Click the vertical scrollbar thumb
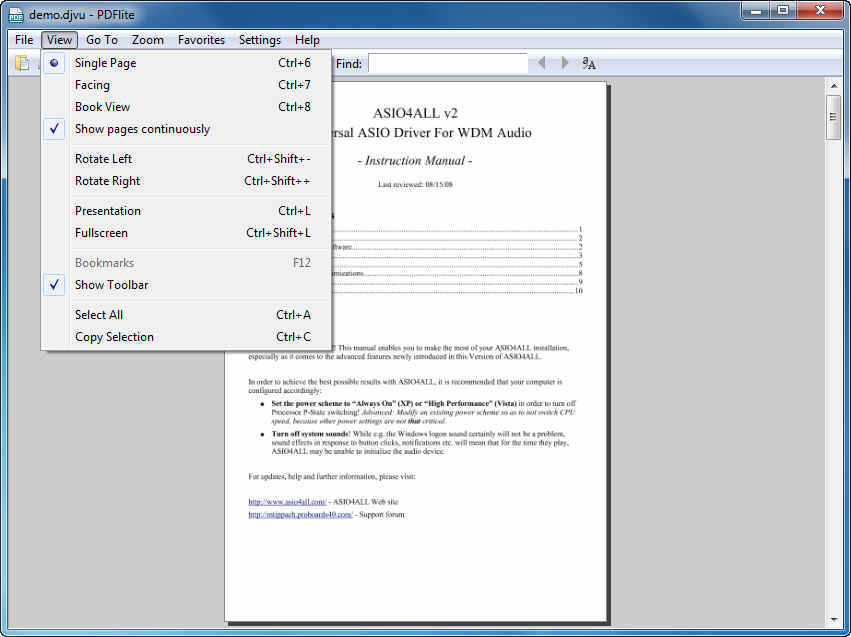 point(833,117)
